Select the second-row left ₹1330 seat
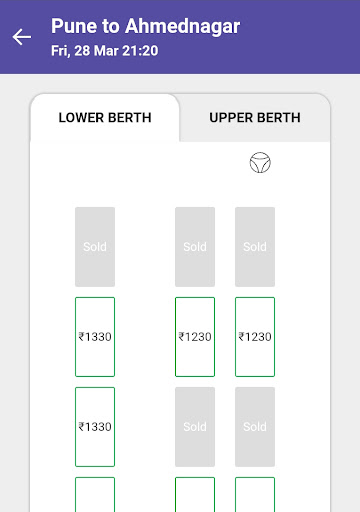 tap(95, 337)
